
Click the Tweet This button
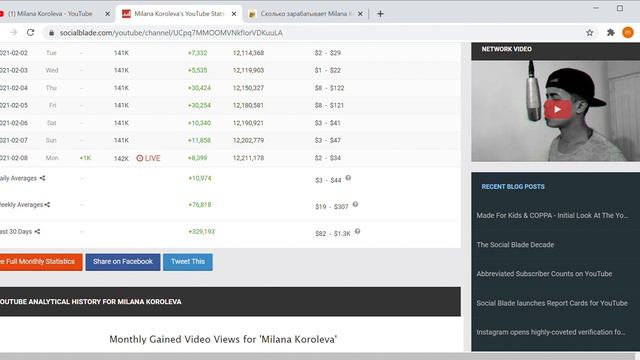point(188,262)
